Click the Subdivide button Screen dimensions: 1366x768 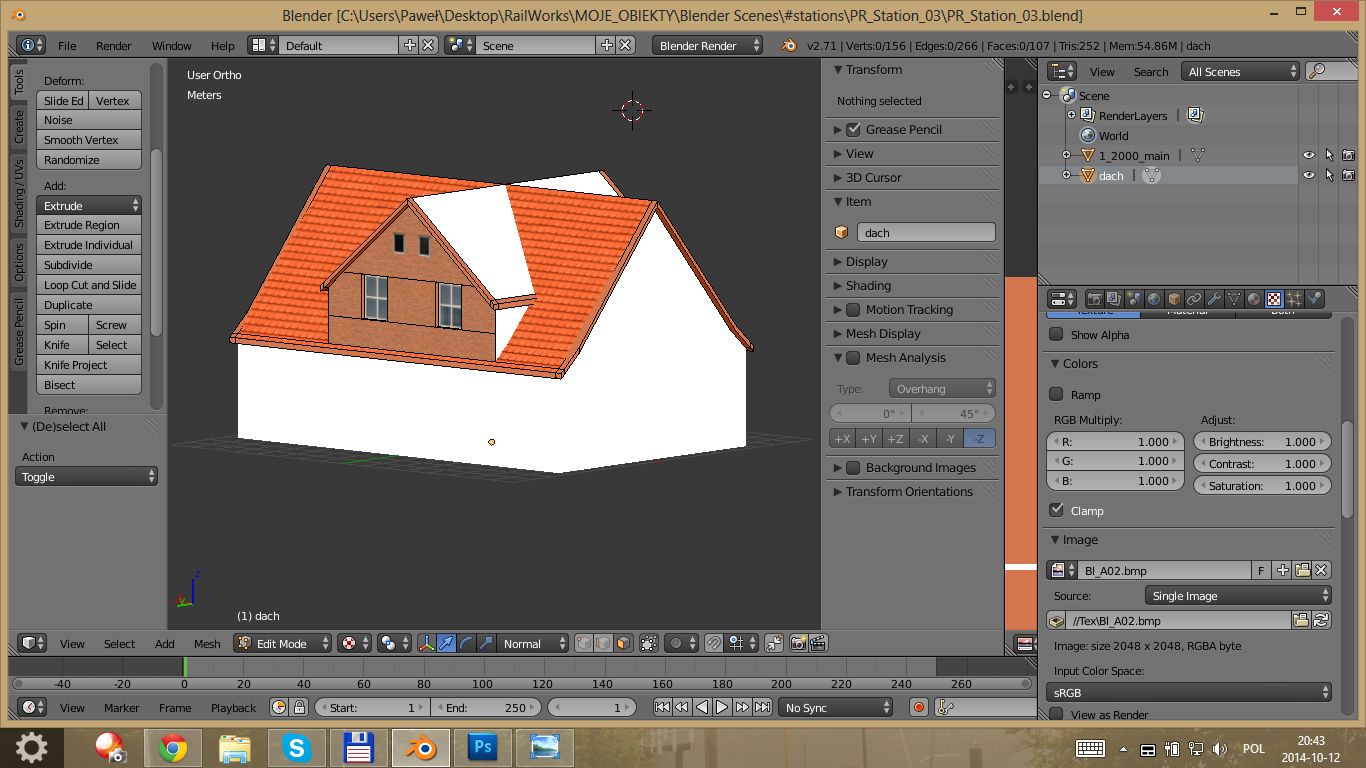89,265
